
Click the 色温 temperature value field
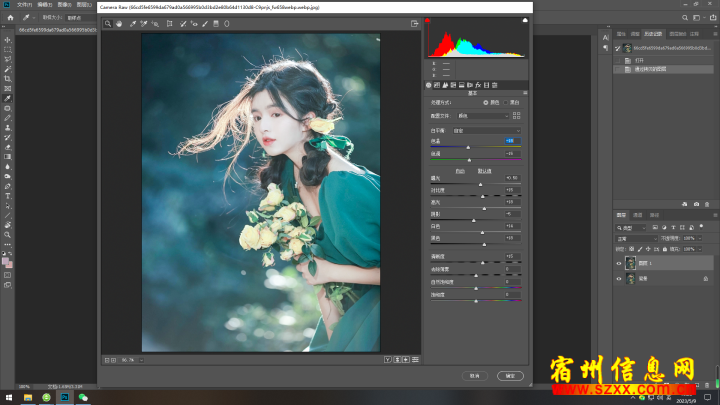(x=512, y=141)
